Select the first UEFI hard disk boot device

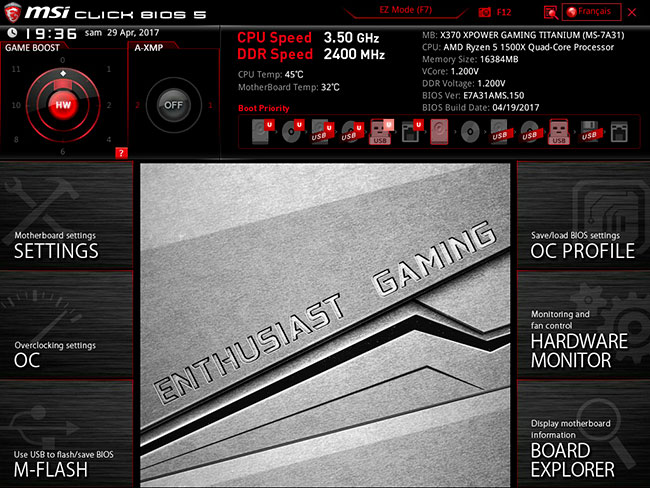262,132
